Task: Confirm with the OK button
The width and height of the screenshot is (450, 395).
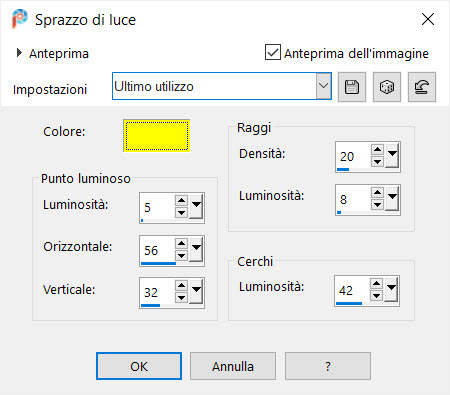Action: tap(139, 366)
